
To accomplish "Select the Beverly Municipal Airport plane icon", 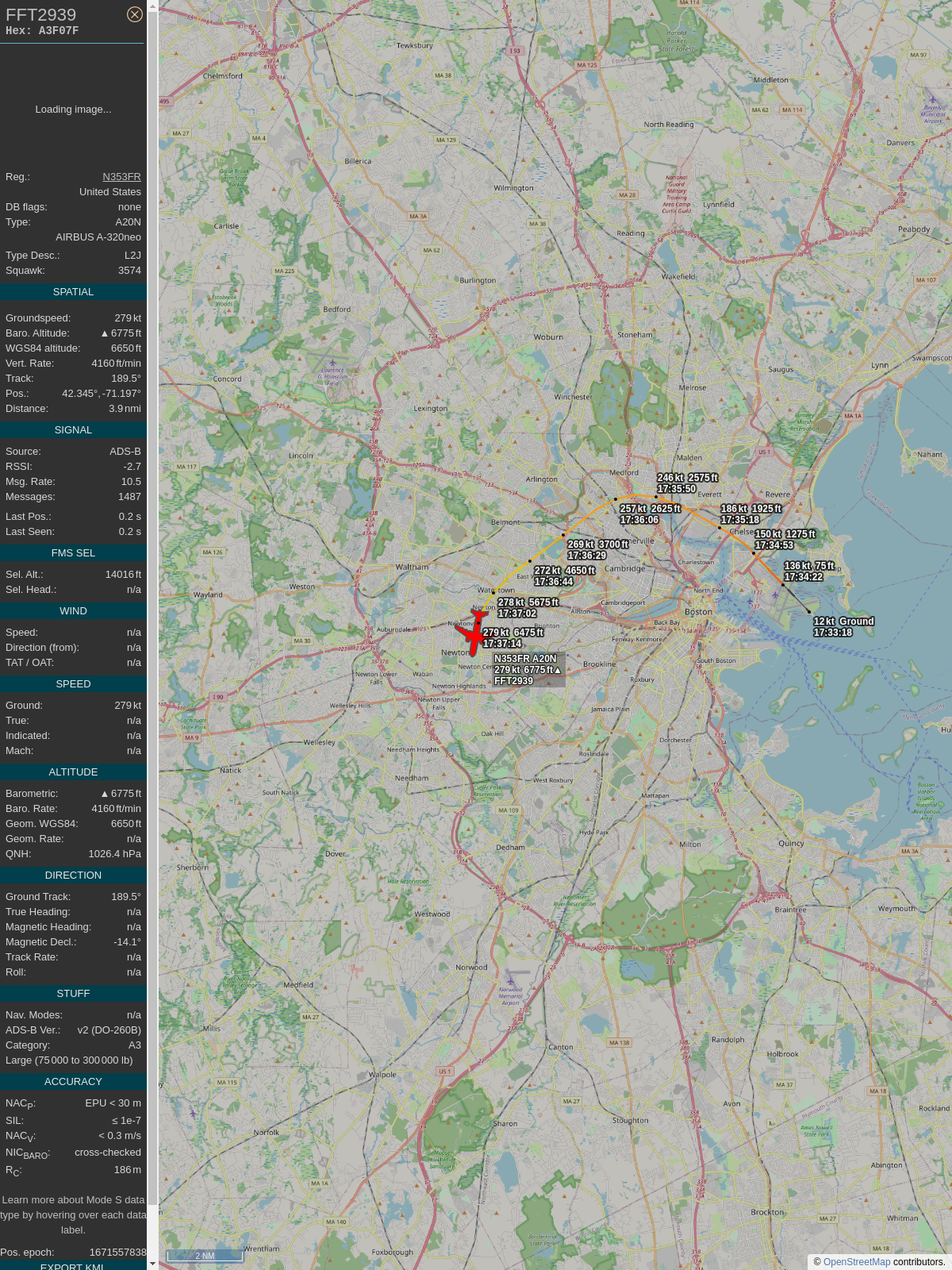I will coord(933,102).
